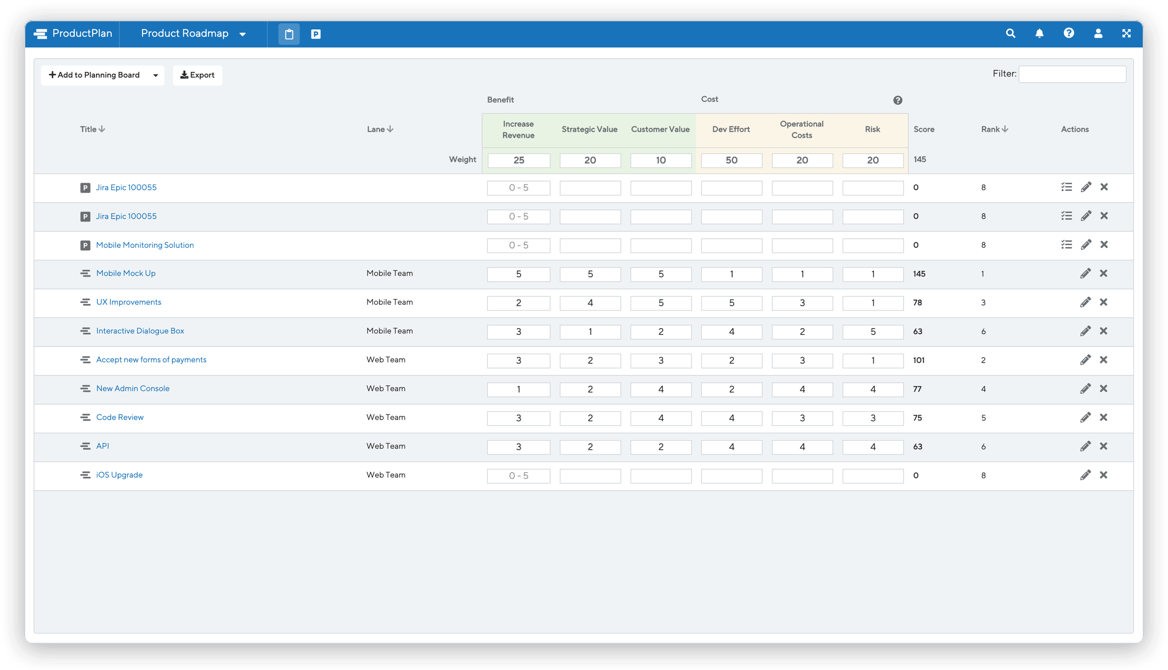Sort table by Rank column
Screen dimensions: 1168x670
[994, 130]
